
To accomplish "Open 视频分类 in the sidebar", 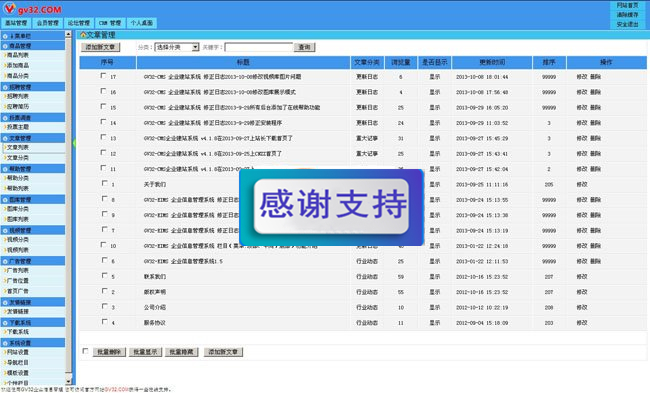I will click(x=18, y=240).
